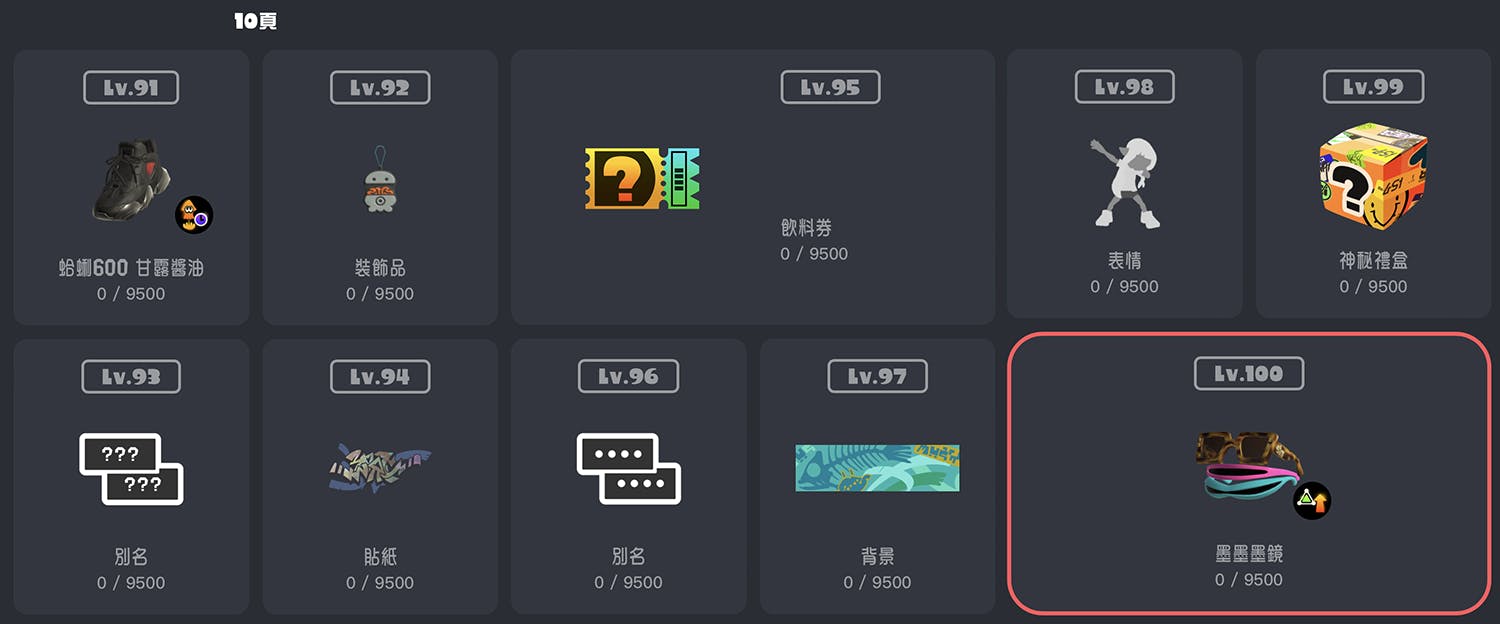This screenshot has height=624, width=1500.
Task: Click the ??? title cards icon at Lv.93
Action: (x=131, y=469)
